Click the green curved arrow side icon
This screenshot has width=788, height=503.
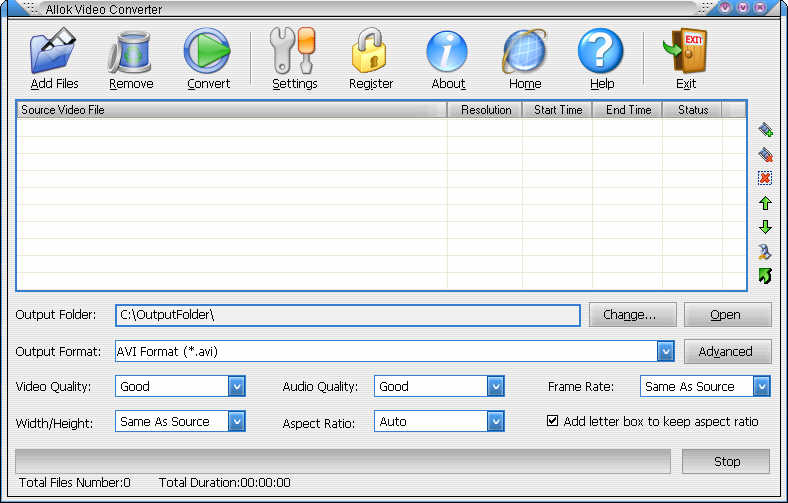click(x=765, y=275)
